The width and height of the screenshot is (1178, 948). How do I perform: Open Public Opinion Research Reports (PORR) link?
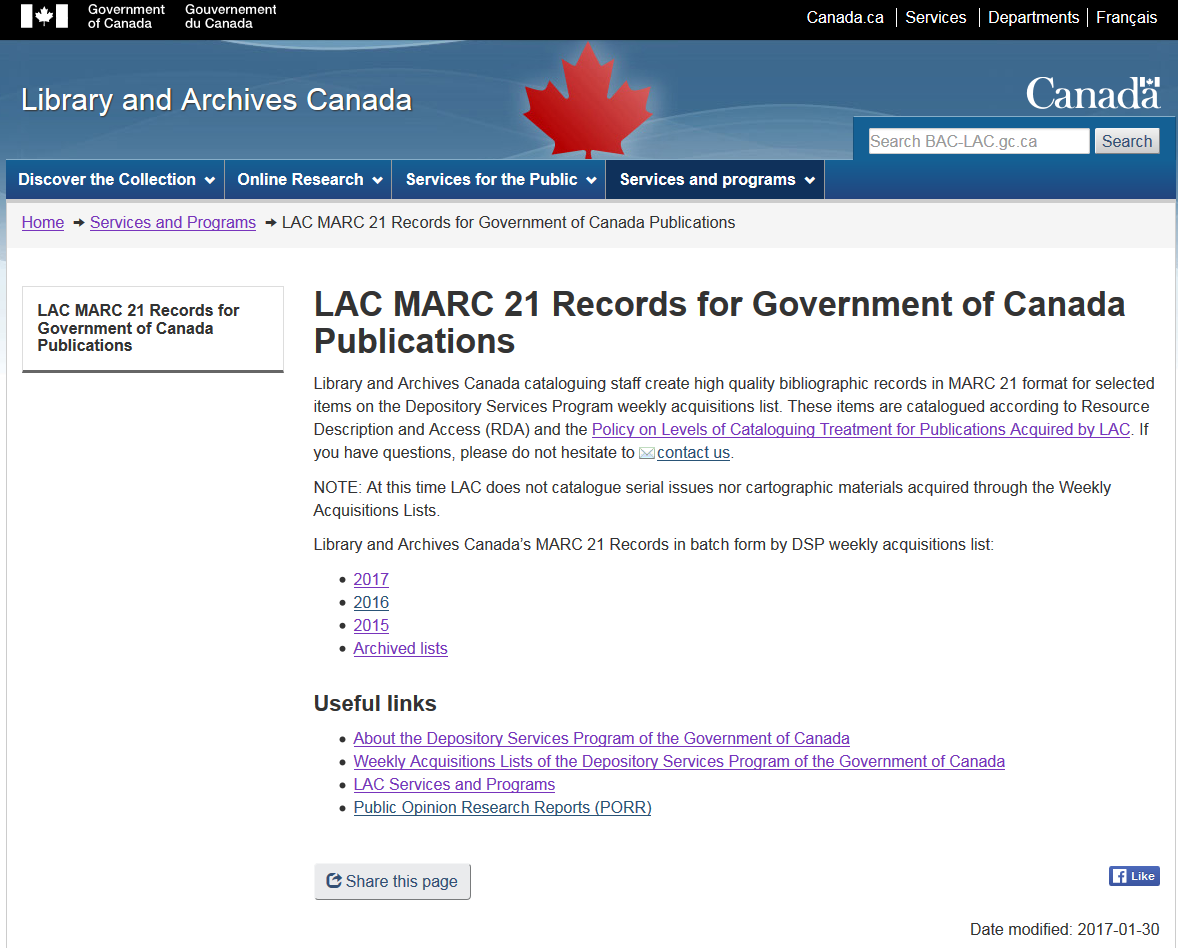tap(502, 808)
